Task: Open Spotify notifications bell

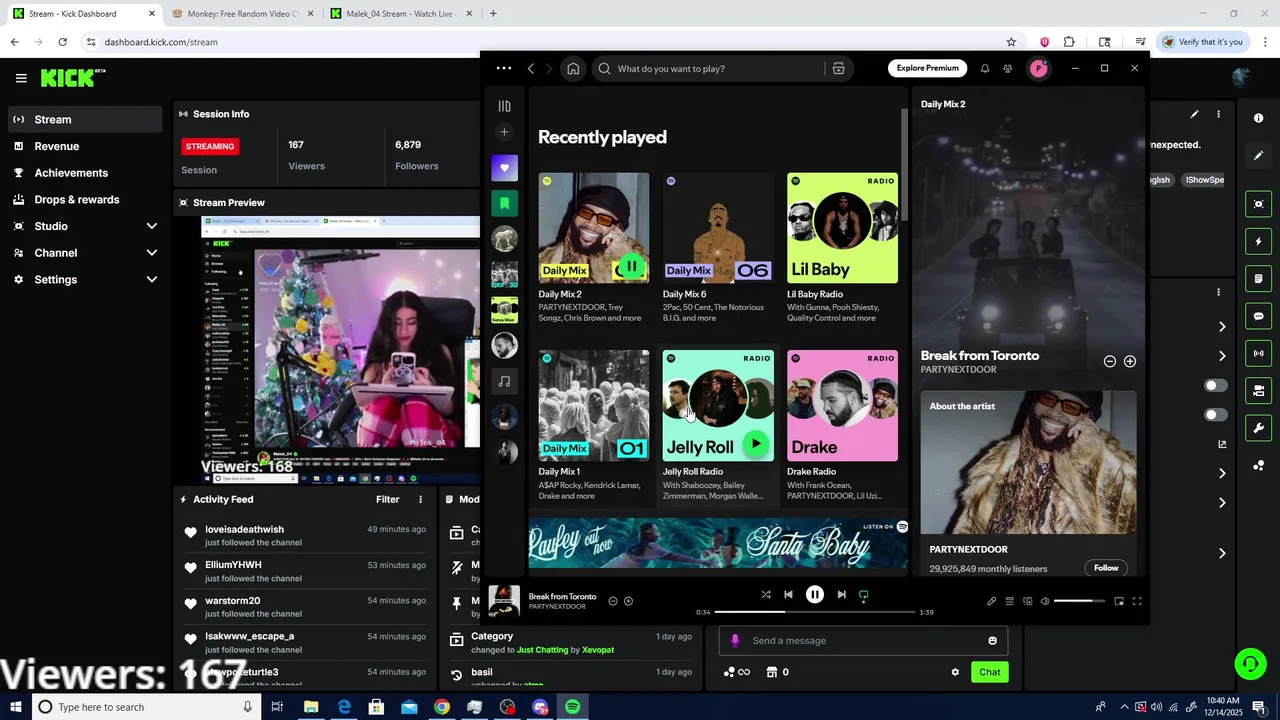Action: [x=985, y=69]
